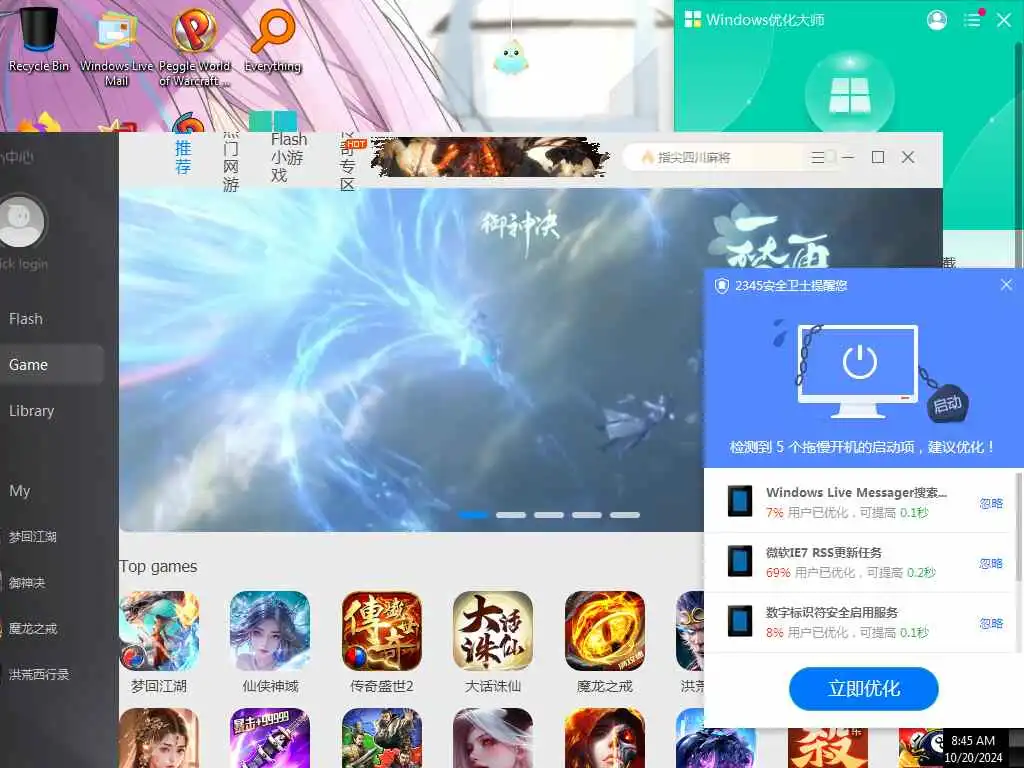Image resolution: width=1024 pixels, height=768 pixels.
Task: Click the 立即优化 button
Action: 863,688
